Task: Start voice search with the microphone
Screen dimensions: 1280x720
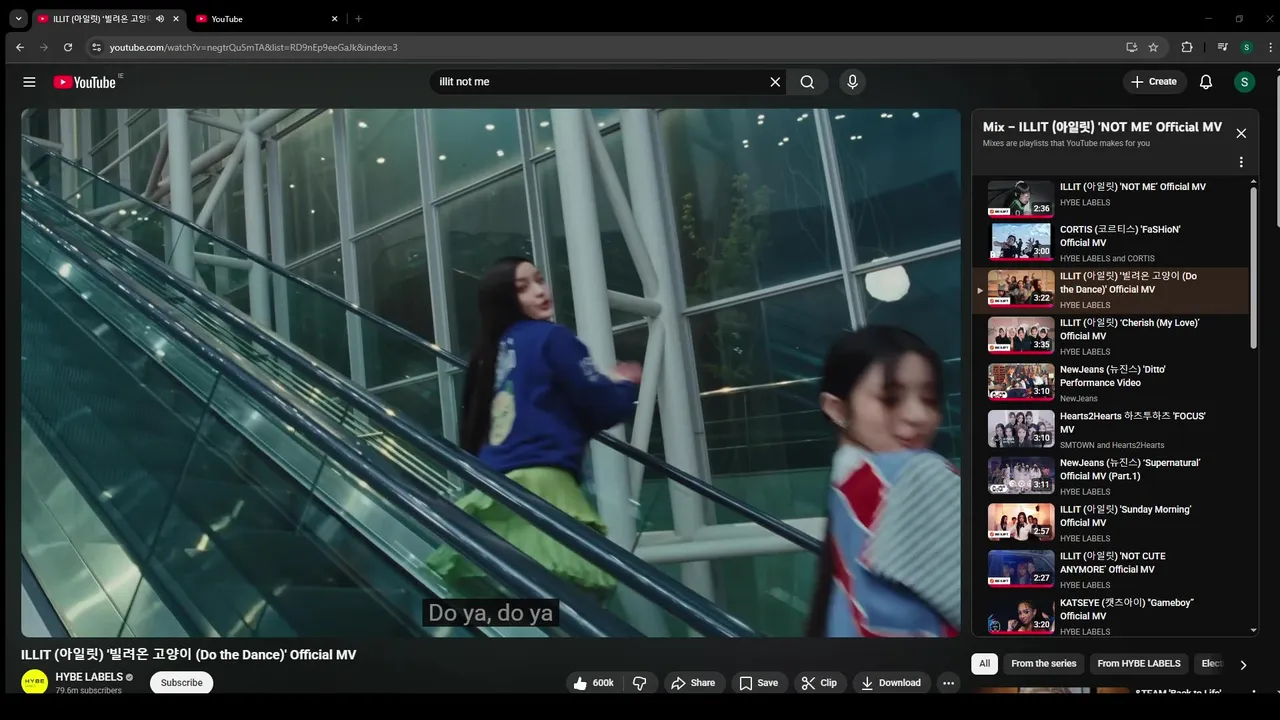Action: tap(852, 82)
